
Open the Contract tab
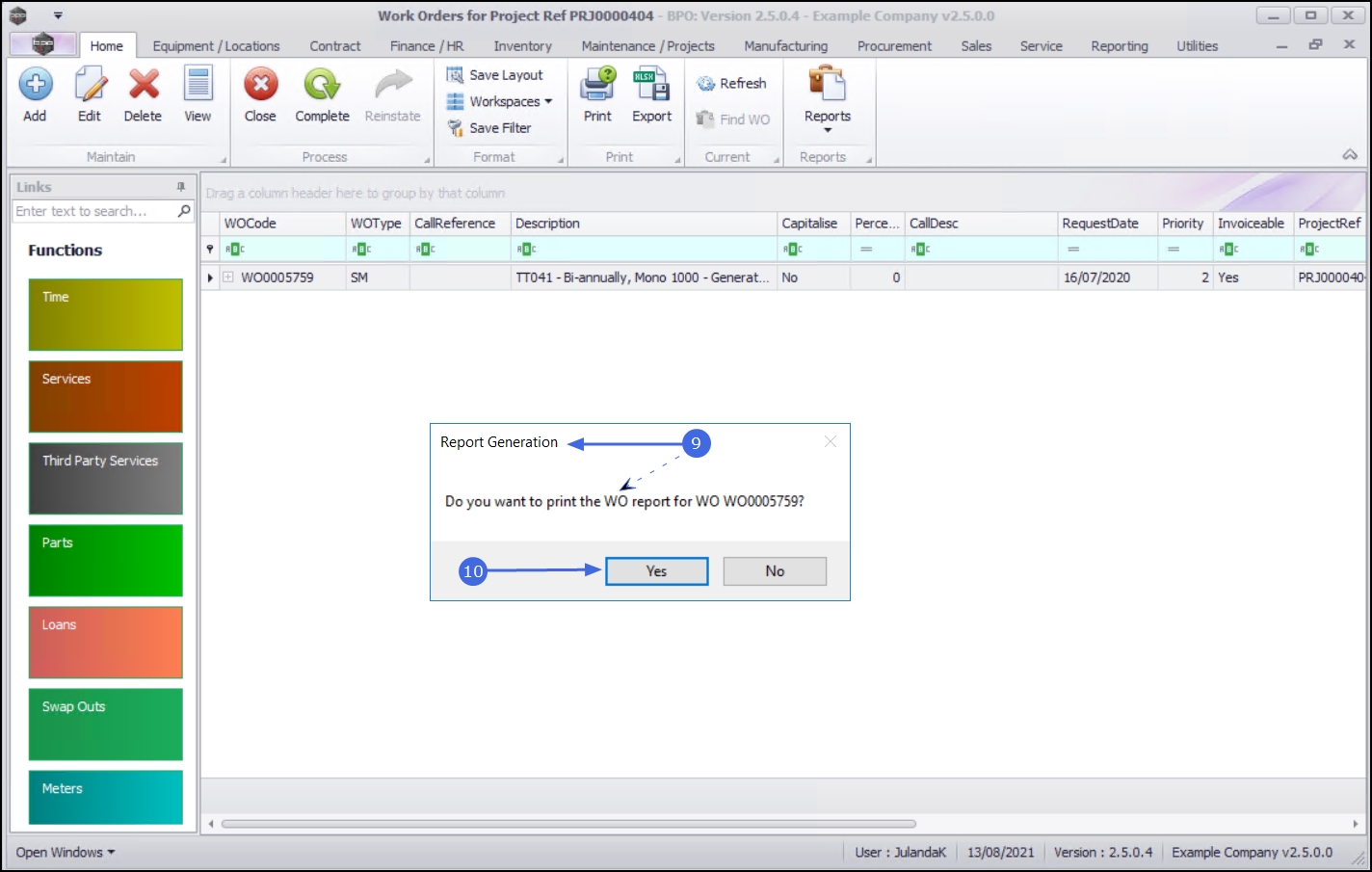click(335, 46)
